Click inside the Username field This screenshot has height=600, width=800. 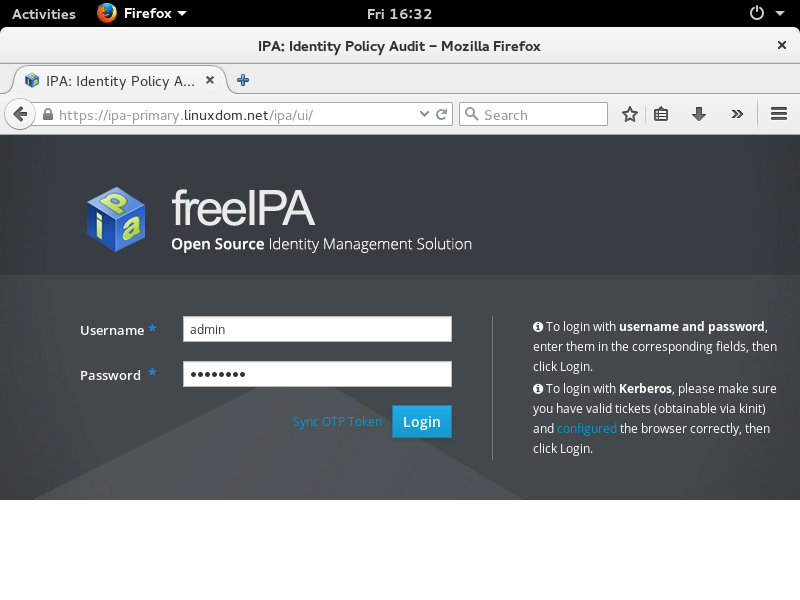tap(316, 329)
